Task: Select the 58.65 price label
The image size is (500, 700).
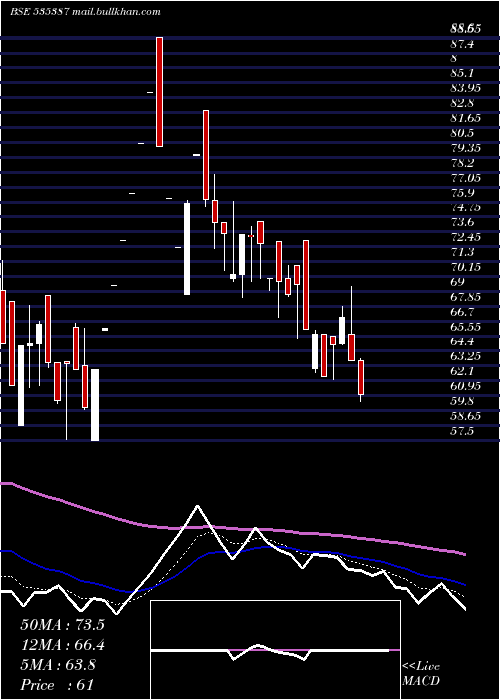Action: pos(466,416)
